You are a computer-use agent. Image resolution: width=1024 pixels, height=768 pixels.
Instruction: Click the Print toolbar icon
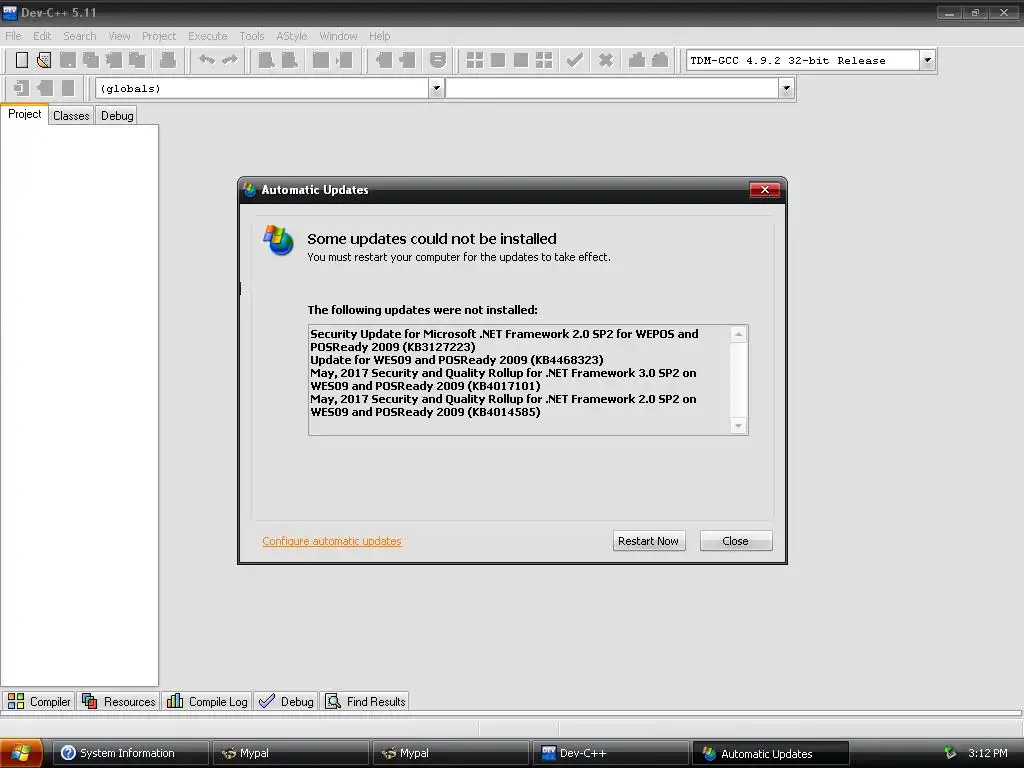(x=168, y=60)
